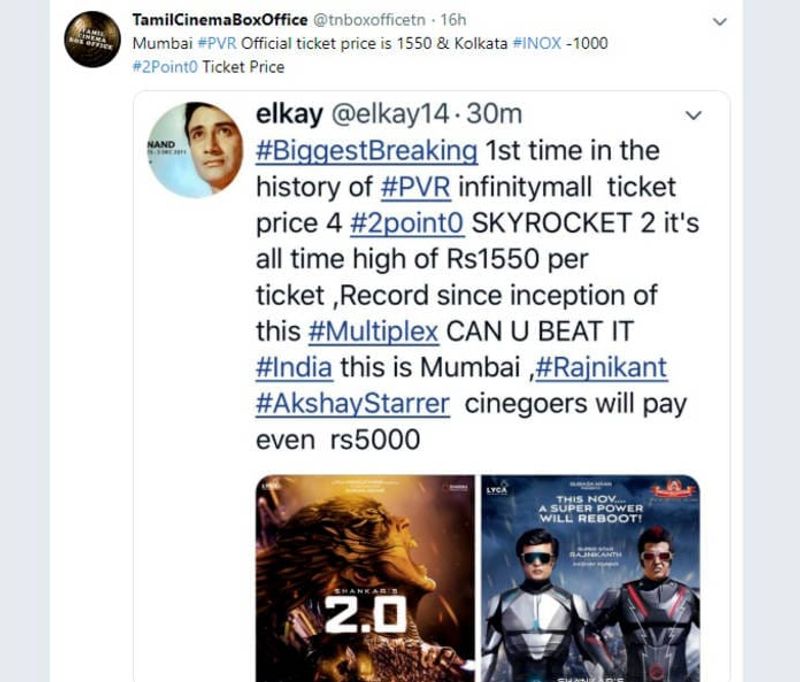Expand the elkay quoted tweet options chevron

click(x=693, y=115)
